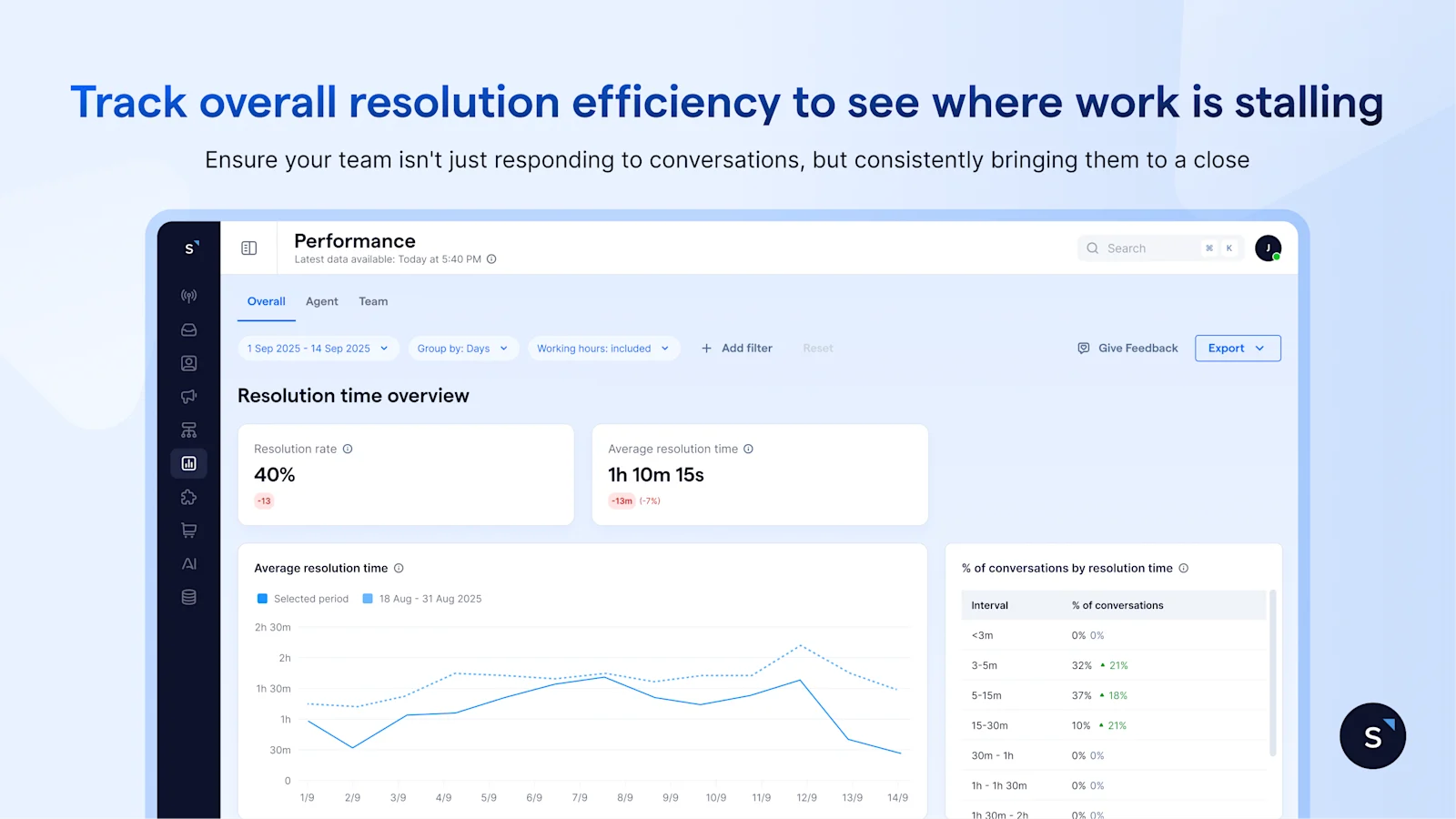This screenshot has height=819, width=1456.
Task: Toggle the 18 Aug - 31 Aug comparison legend
Action: pos(421,599)
